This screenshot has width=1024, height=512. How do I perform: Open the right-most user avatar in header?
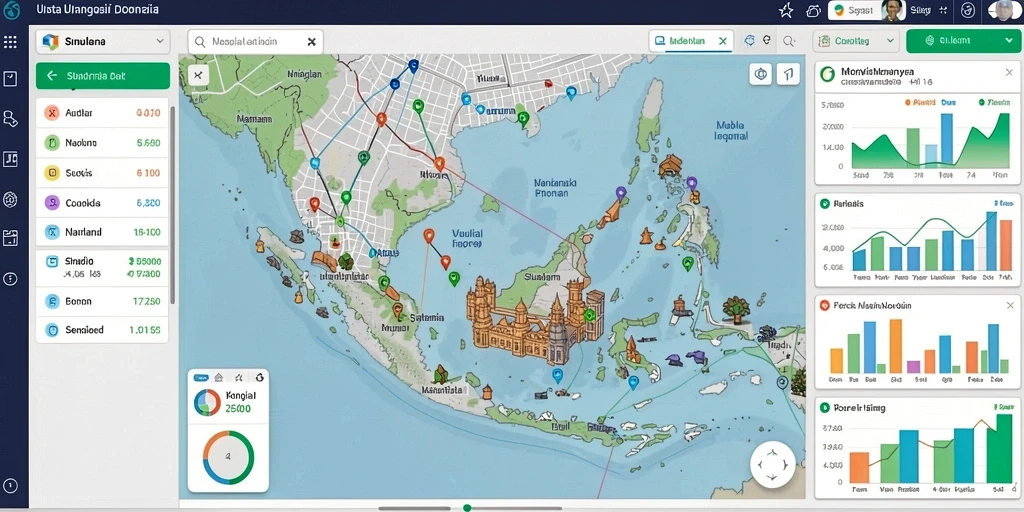click(1006, 10)
